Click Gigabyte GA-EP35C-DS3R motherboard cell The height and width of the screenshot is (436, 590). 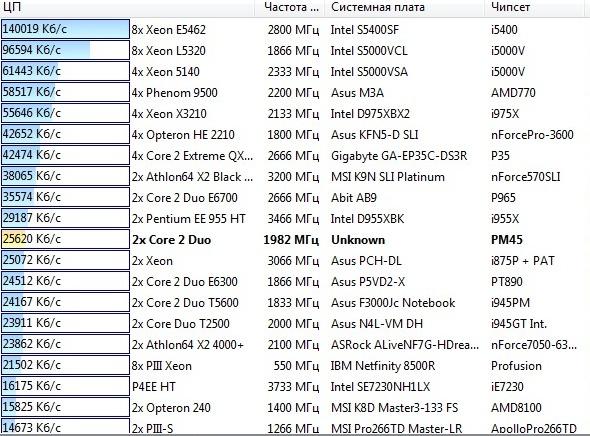point(399,156)
